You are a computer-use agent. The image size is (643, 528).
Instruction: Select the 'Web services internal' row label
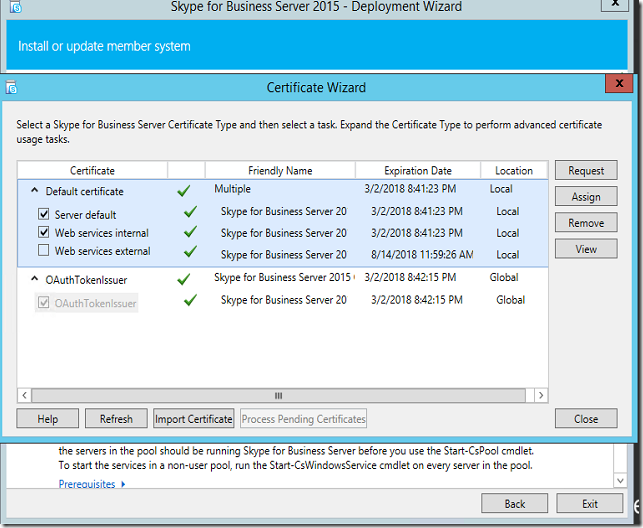tap(102, 233)
